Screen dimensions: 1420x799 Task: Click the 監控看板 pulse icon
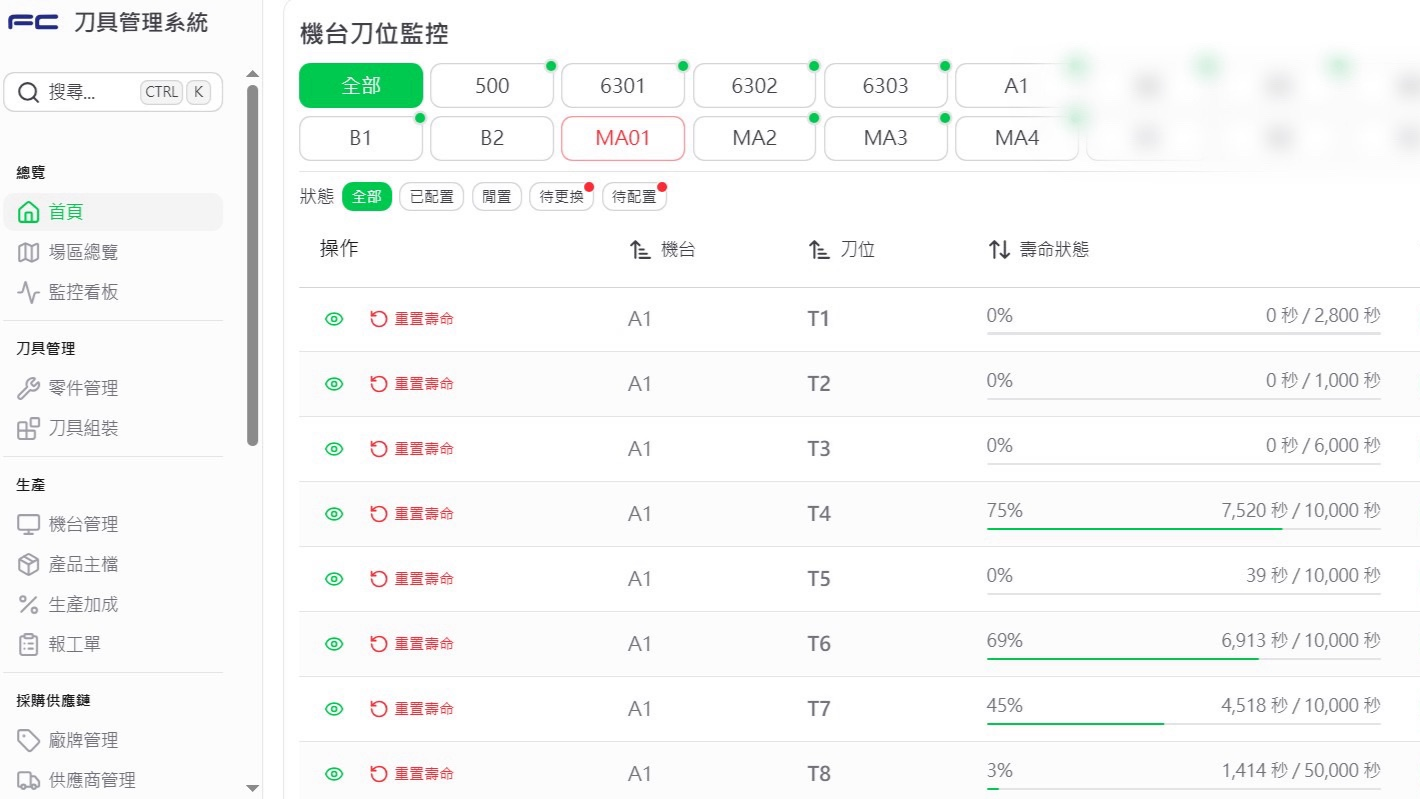28,292
